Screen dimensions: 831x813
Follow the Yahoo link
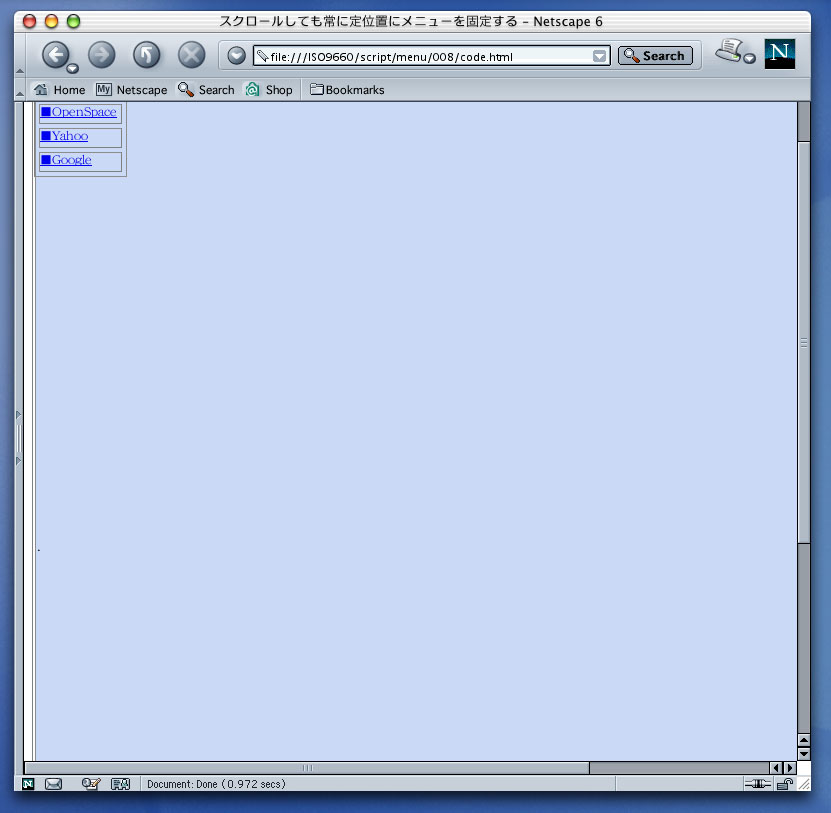click(65, 136)
